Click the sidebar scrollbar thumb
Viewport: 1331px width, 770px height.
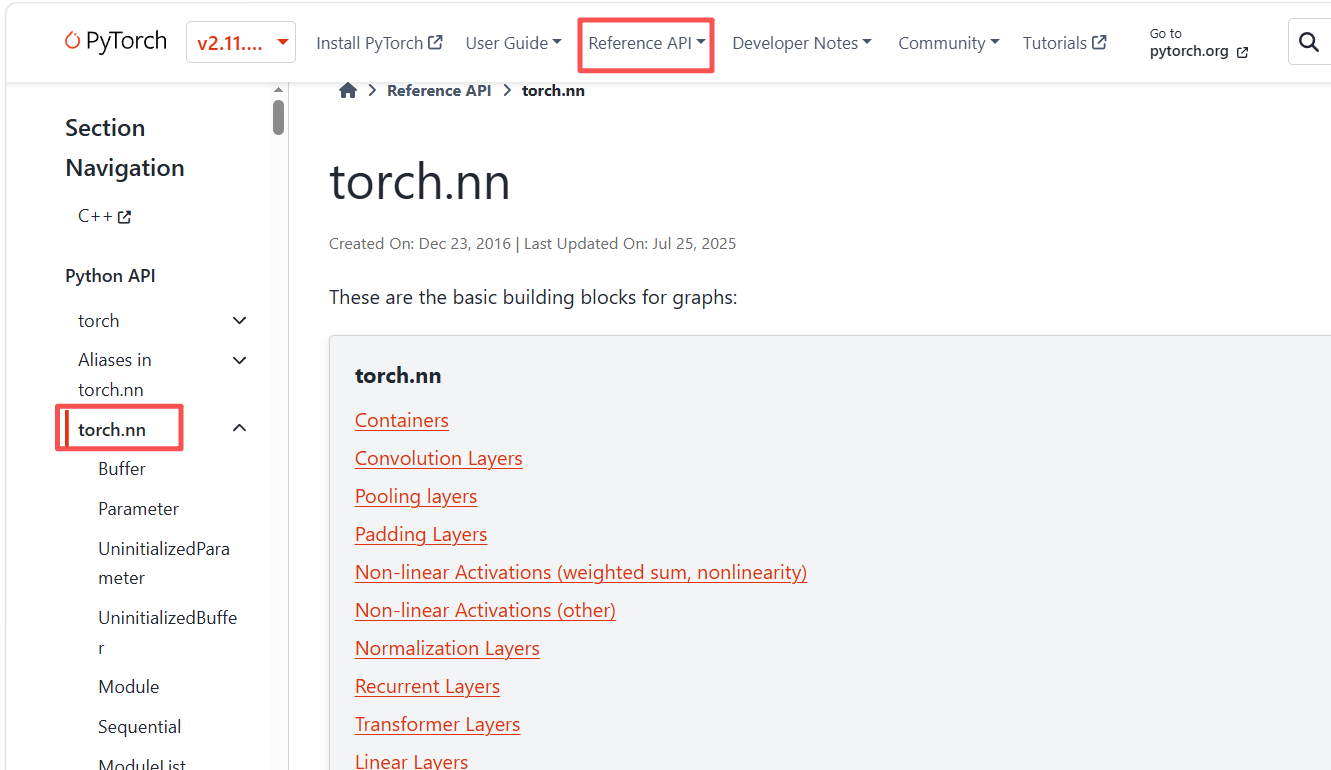point(278,116)
